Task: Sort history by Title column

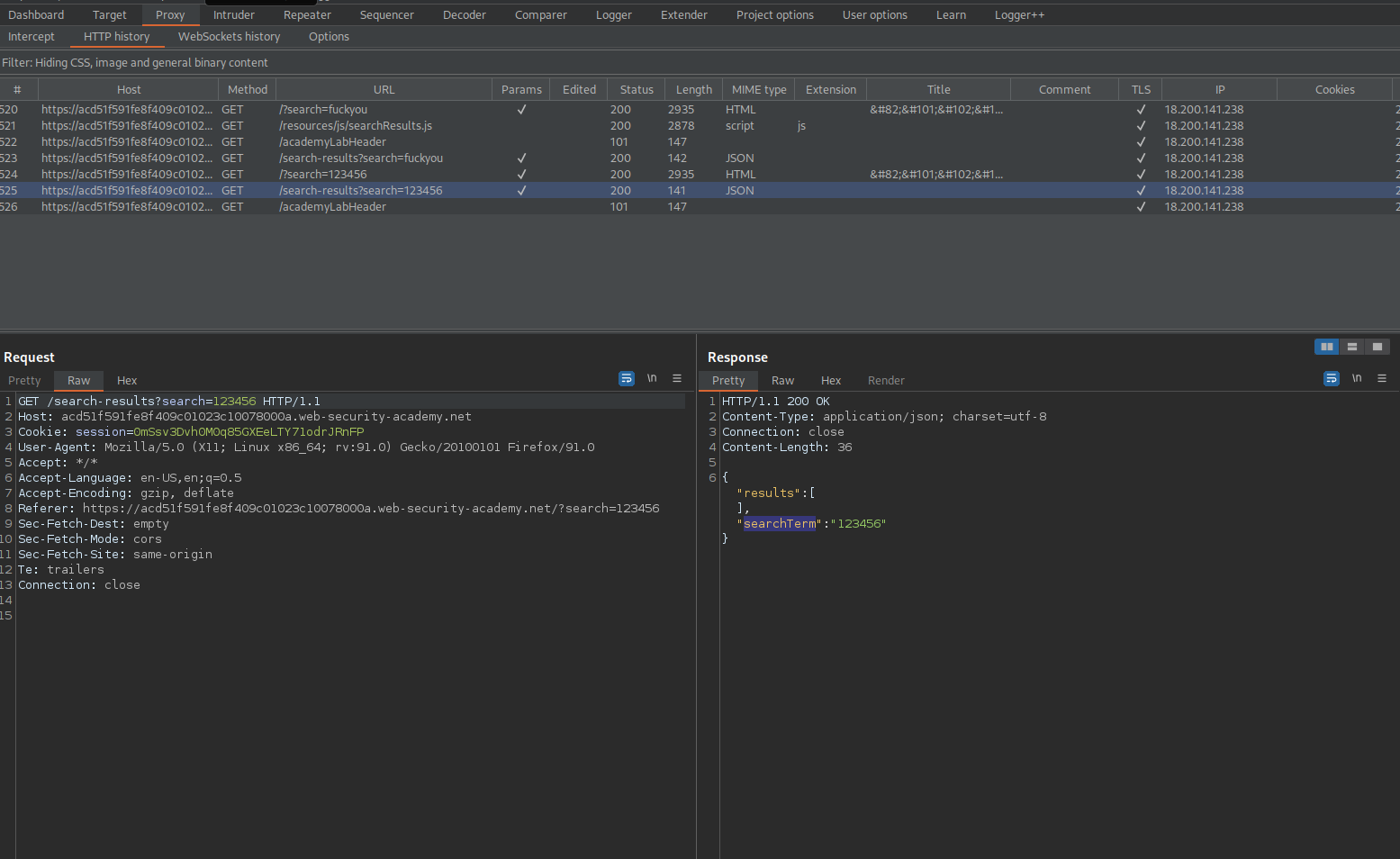Action: [939, 90]
